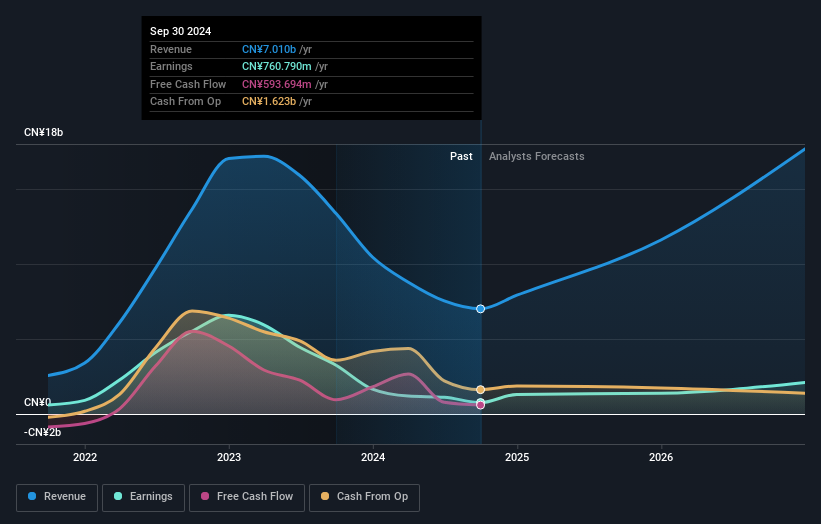Viewport: 821px width, 524px height.
Task: Select the pink Free Cash Flow data marker
Action: point(480,405)
